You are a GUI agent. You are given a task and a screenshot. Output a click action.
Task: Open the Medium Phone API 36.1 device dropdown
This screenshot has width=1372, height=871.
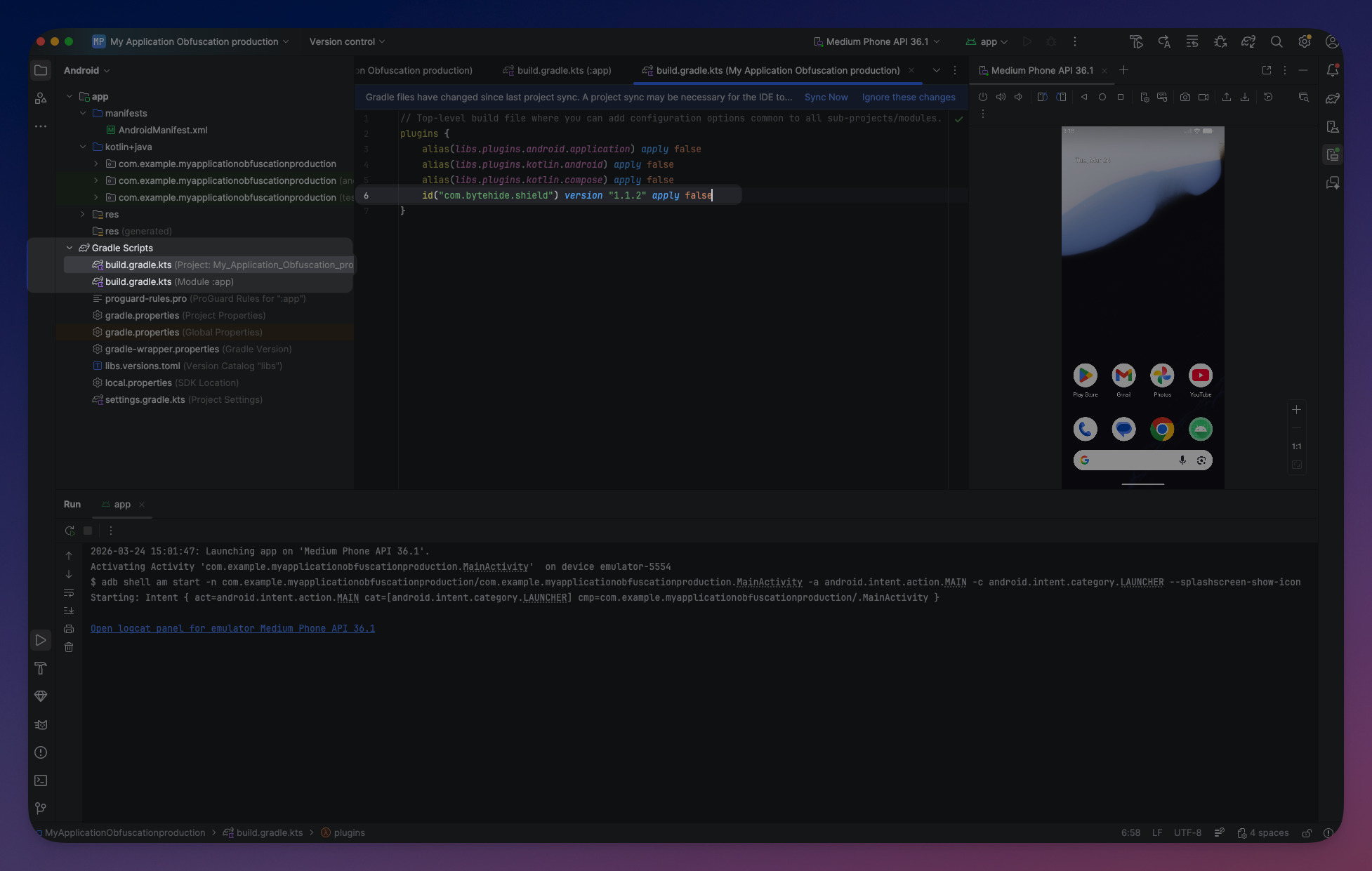click(x=876, y=41)
